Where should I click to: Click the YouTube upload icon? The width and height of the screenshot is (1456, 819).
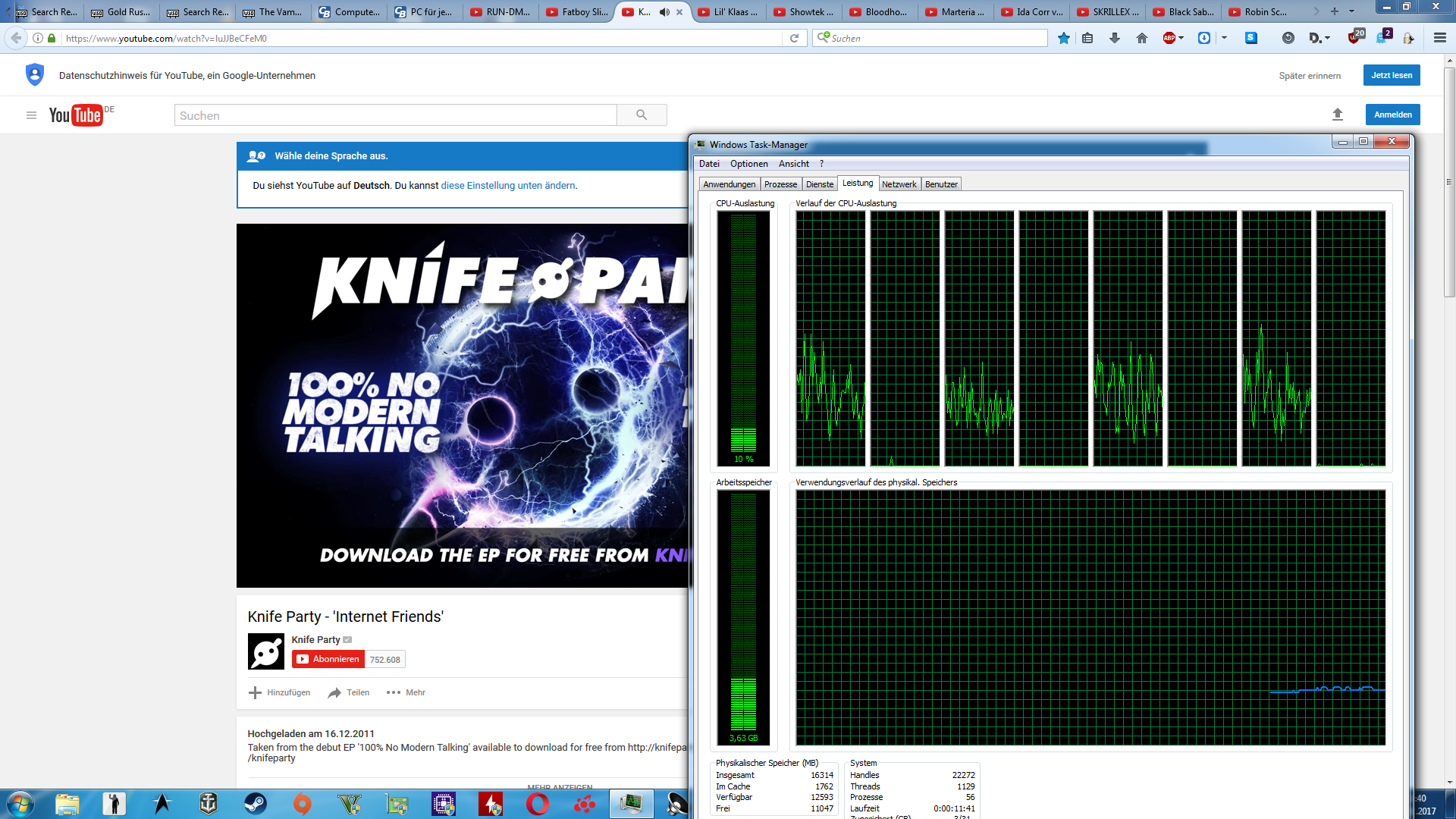point(1338,115)
